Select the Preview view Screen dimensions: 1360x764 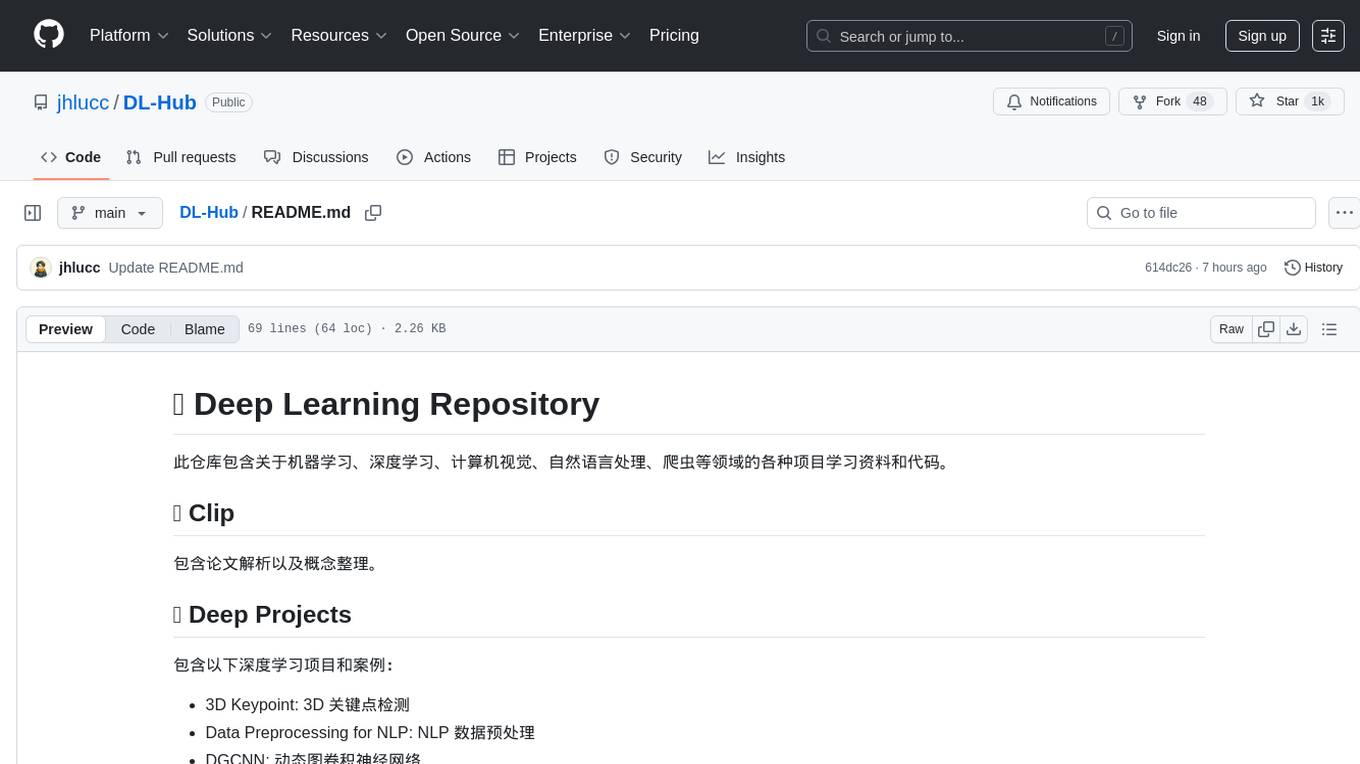click(x=66, y=329)
